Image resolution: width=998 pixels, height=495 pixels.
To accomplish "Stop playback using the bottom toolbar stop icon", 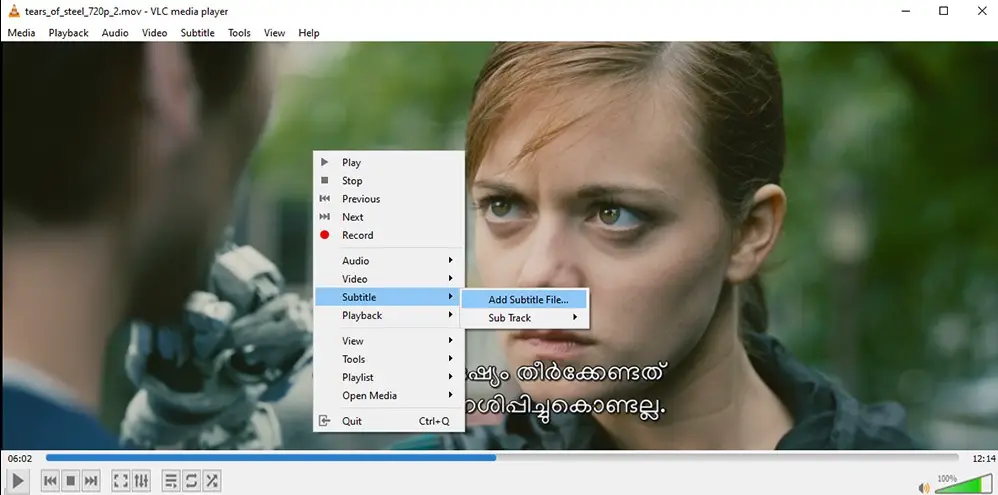I will [71, 481].
